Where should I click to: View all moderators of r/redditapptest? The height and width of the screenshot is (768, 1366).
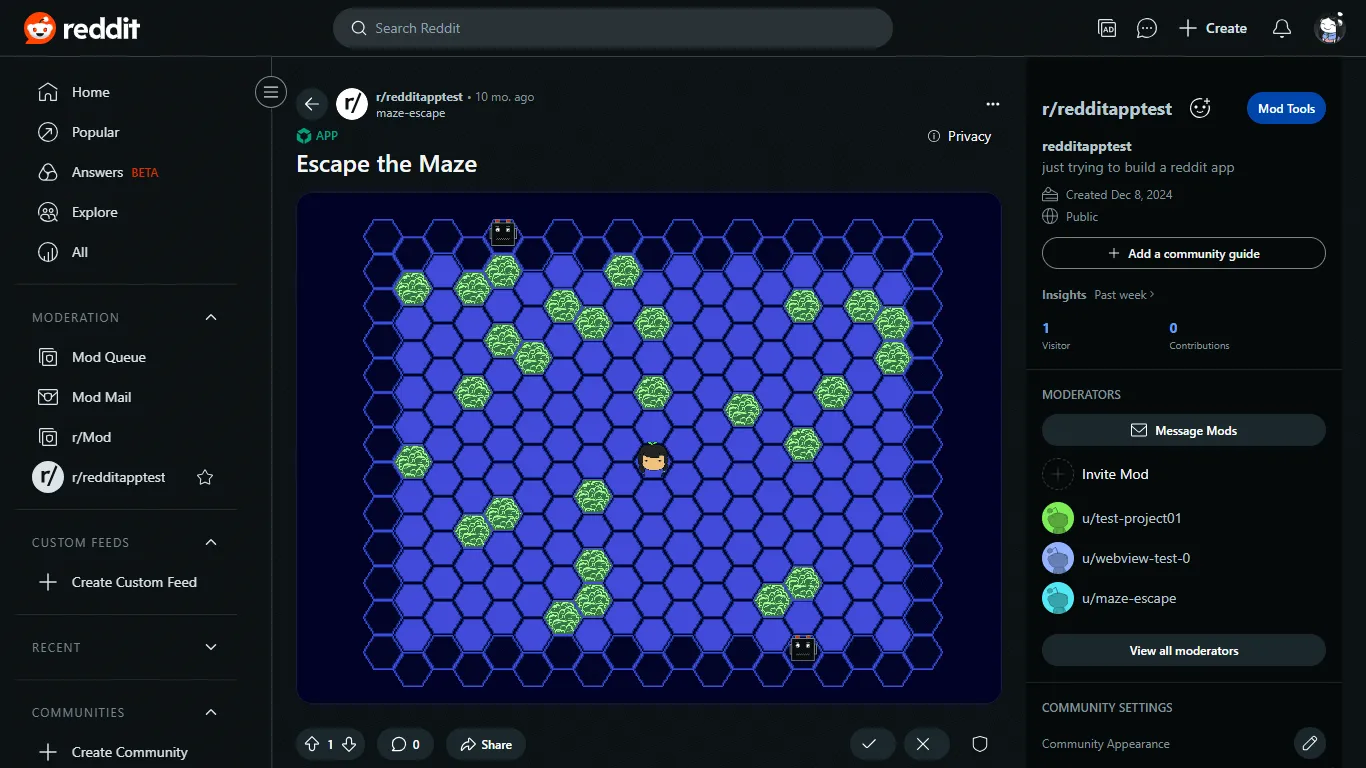[1183, 650]
